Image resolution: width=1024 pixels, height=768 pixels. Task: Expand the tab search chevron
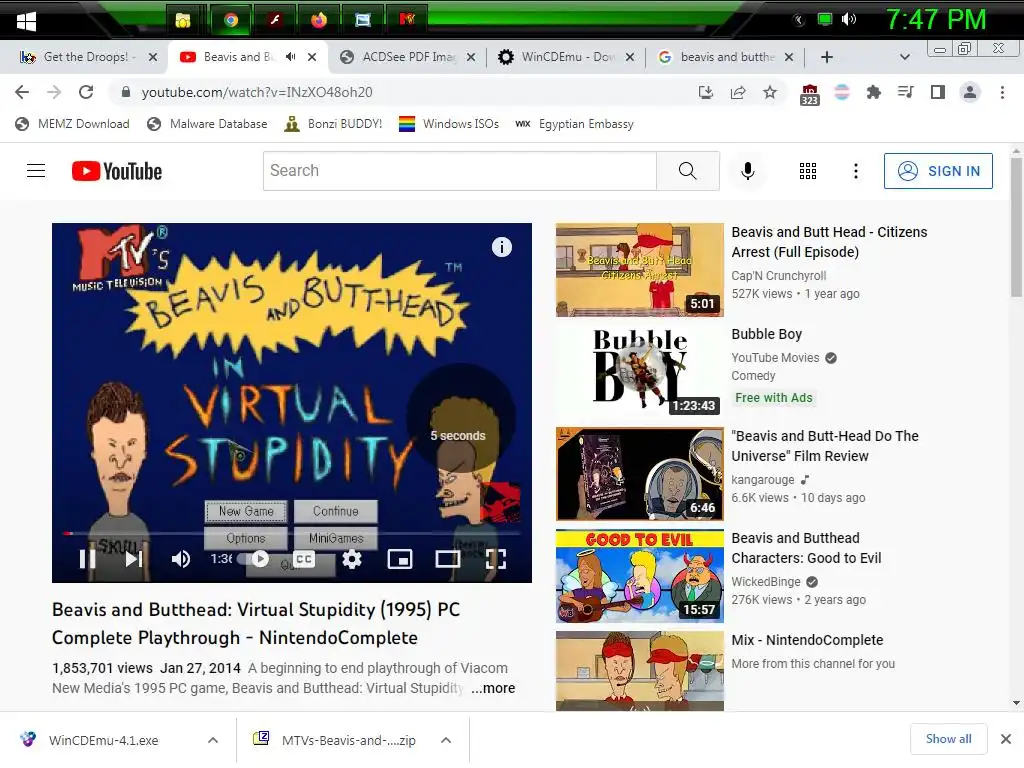(x=904, y=57)
